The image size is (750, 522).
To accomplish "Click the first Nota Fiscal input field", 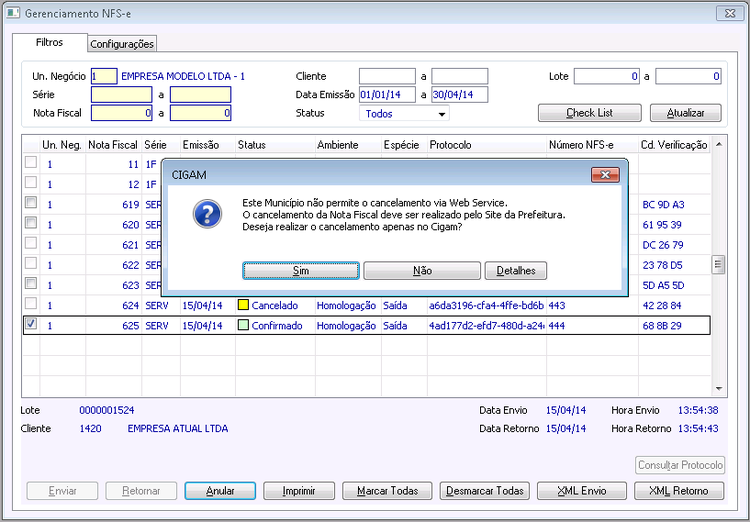I will (x=121, y=113).
